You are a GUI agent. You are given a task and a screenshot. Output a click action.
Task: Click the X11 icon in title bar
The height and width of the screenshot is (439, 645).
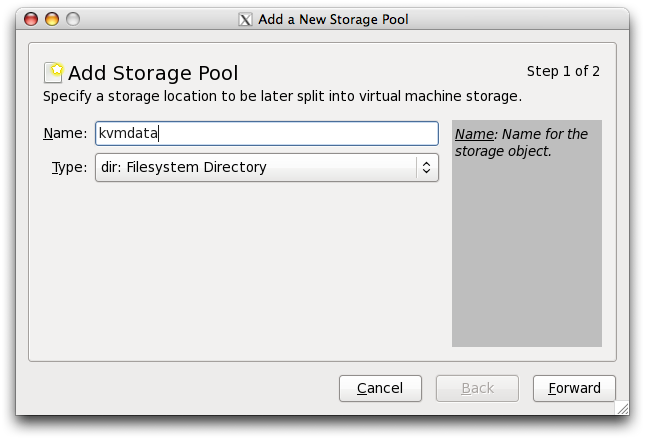tap(246, 19)
